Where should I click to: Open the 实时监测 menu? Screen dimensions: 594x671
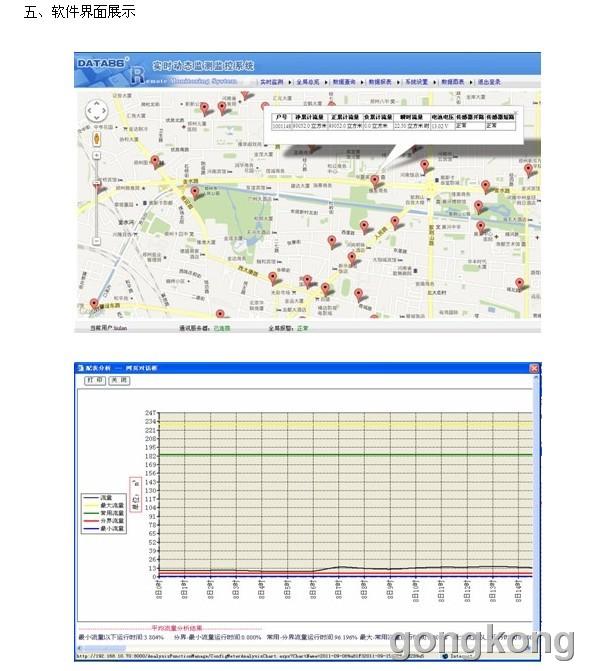pos(272,82)
